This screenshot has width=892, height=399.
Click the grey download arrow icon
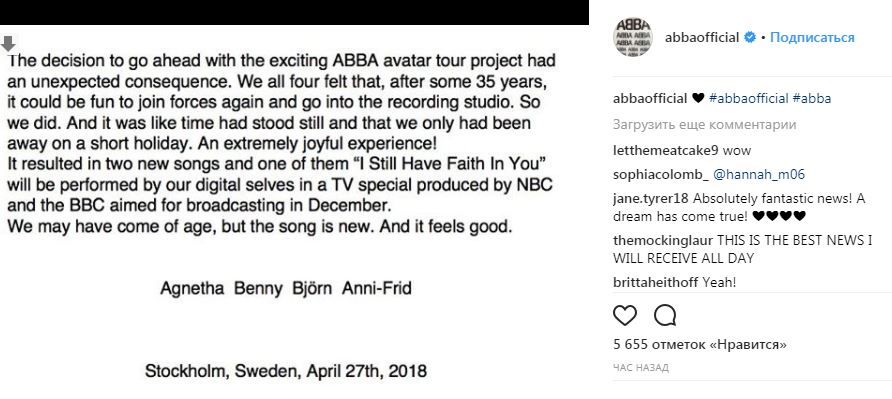(8, 43)
